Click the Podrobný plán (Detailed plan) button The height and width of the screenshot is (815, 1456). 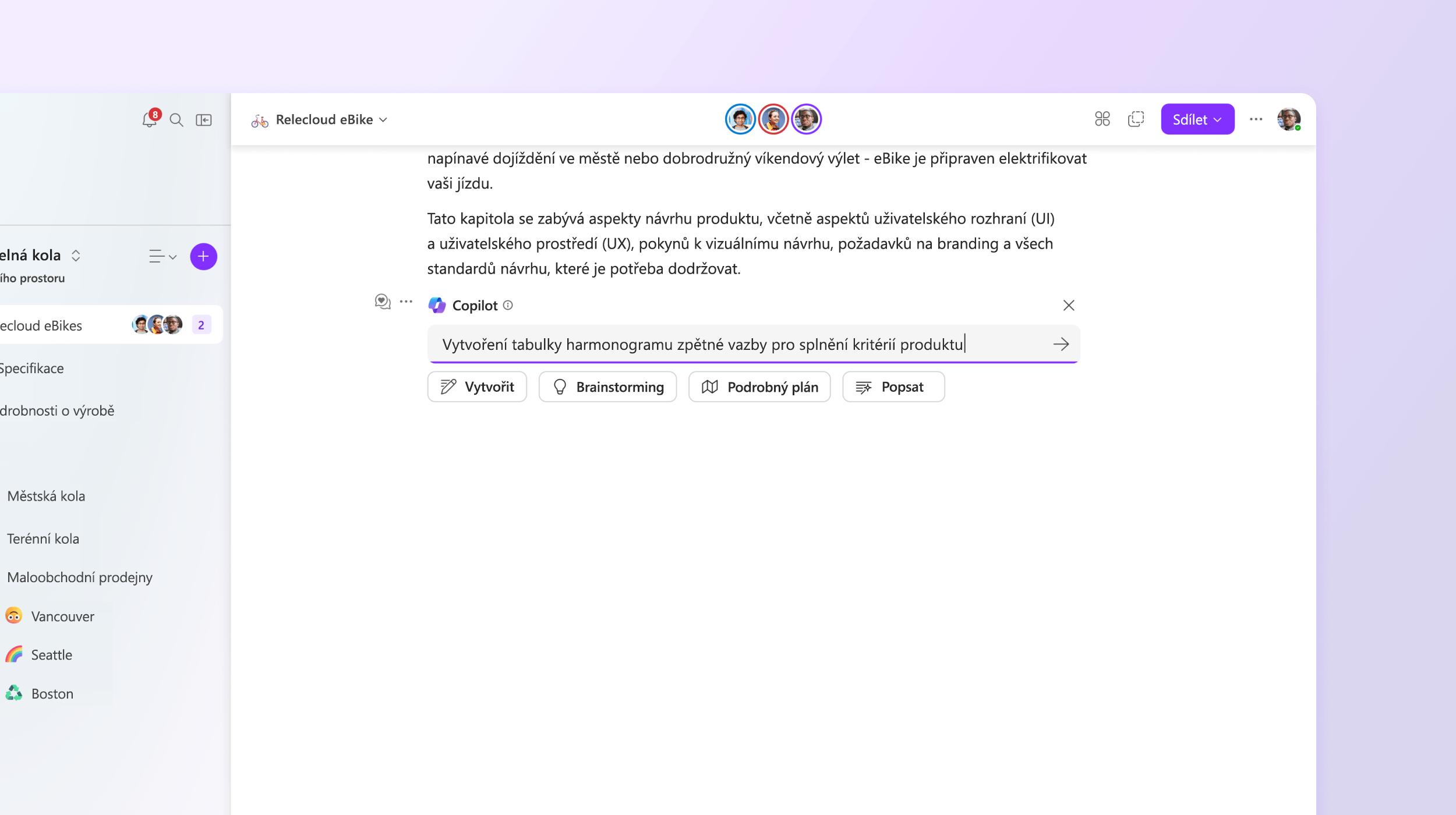[x=759, y=386]
